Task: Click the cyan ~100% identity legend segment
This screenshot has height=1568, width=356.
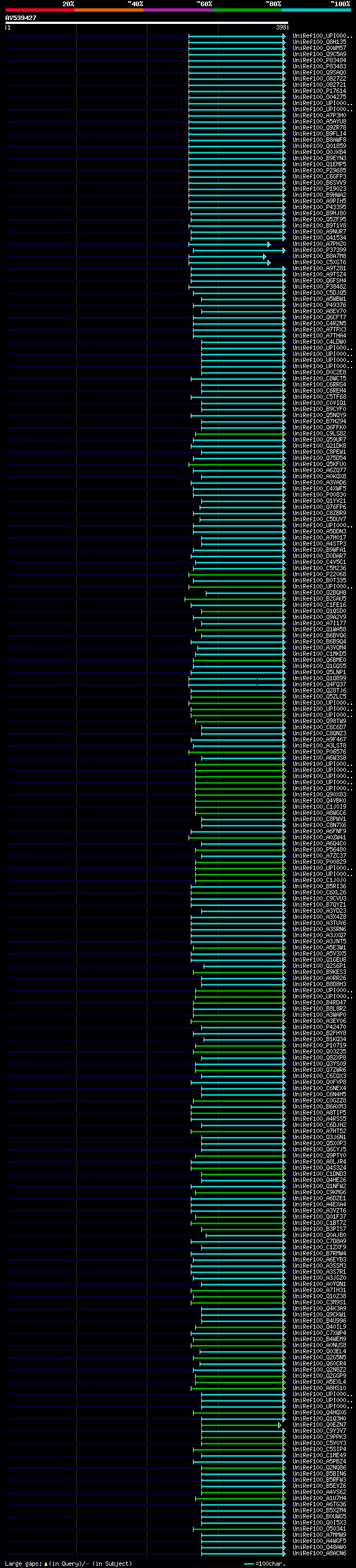Action: [x=317, y=10]
